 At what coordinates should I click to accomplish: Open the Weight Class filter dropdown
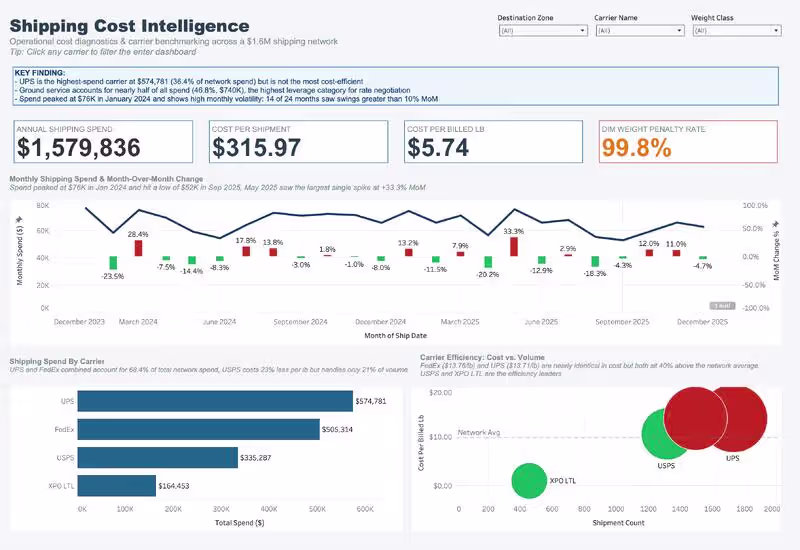pos(737,31)
